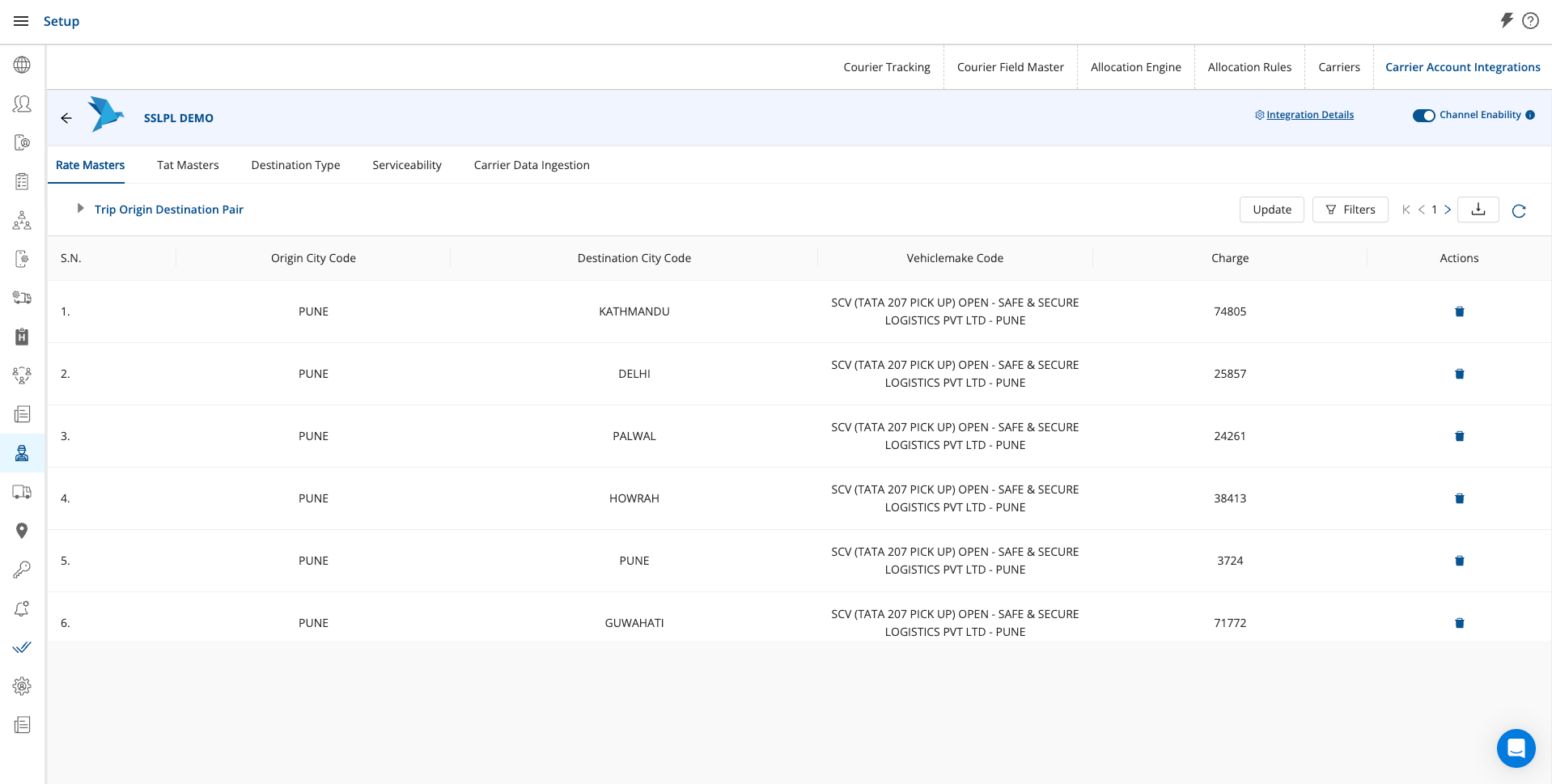Open the chat support widget

pyautogui.click(x=1516, y=748)
